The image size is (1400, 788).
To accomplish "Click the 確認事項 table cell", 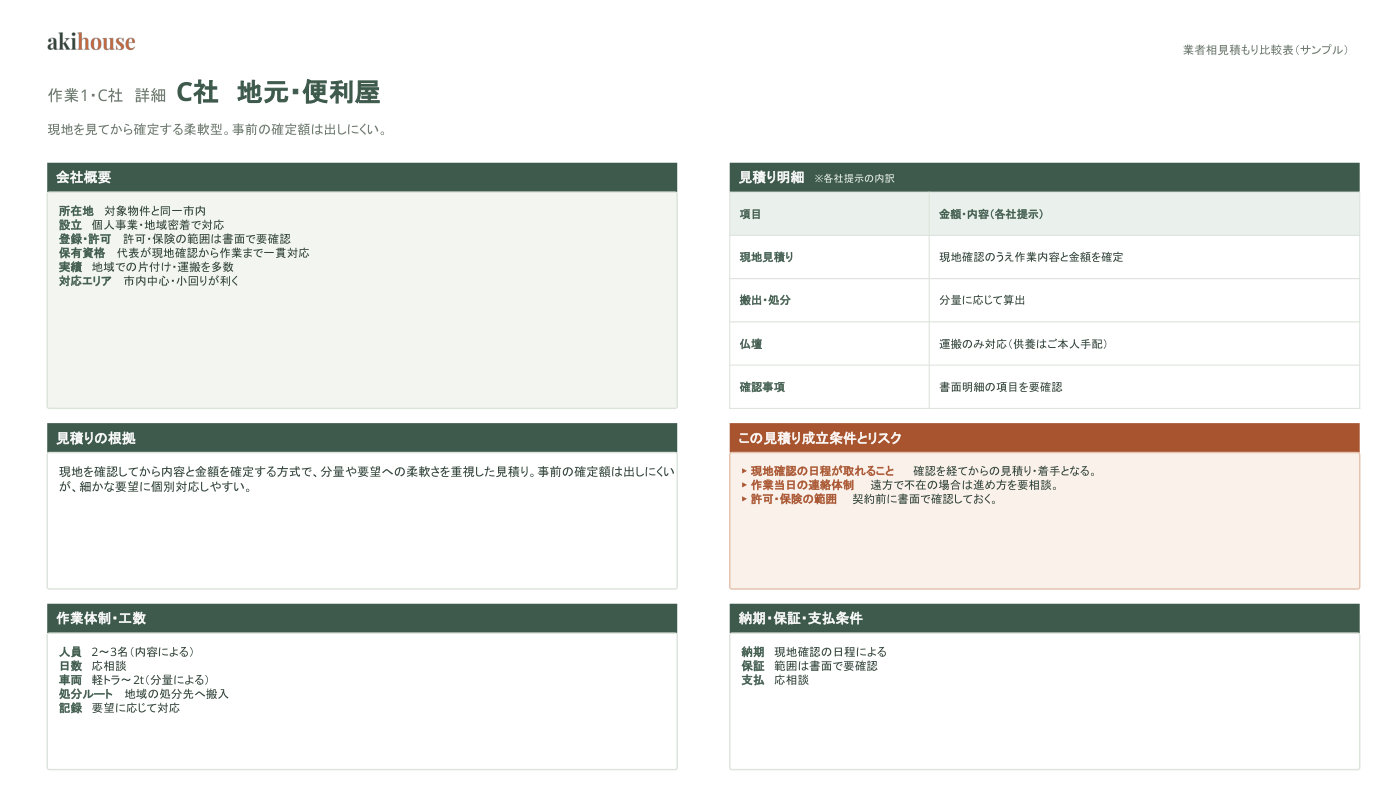I will click(829, 387).
